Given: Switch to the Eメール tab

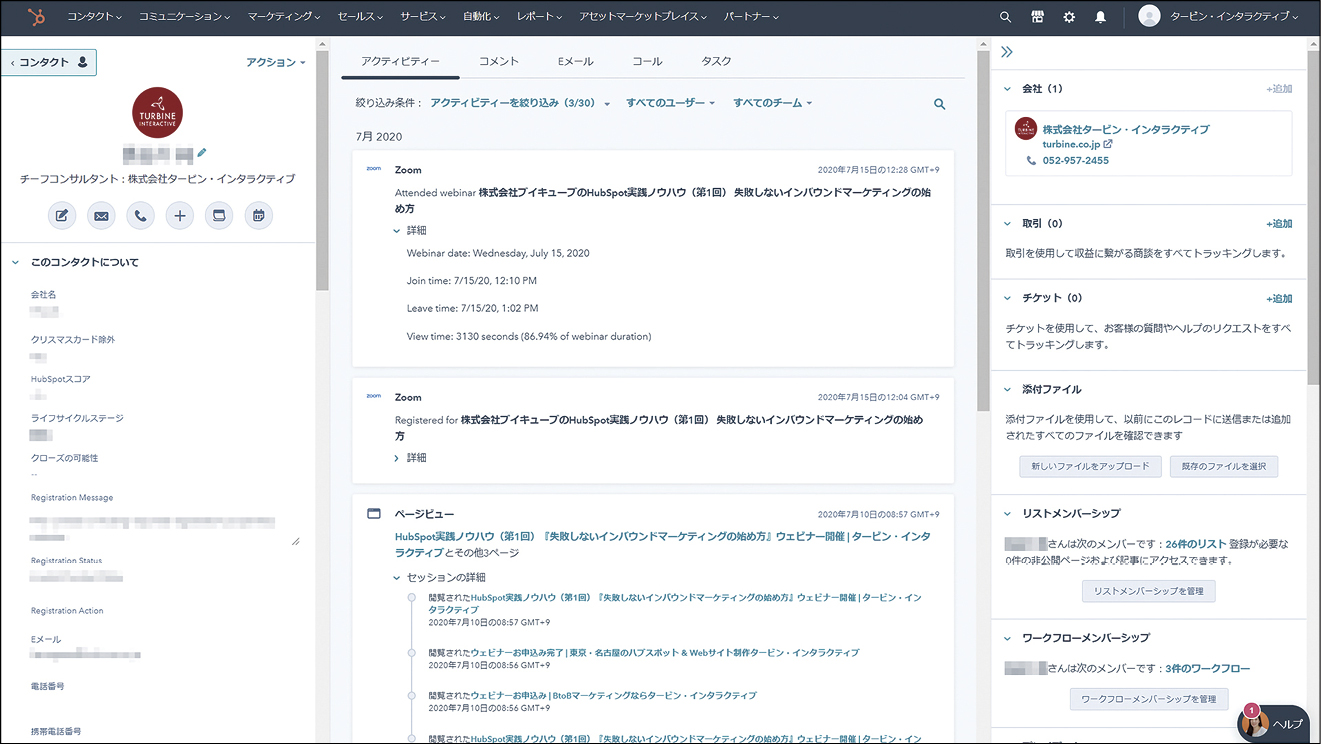Looking at the screenshot, I should pos(576,62).
